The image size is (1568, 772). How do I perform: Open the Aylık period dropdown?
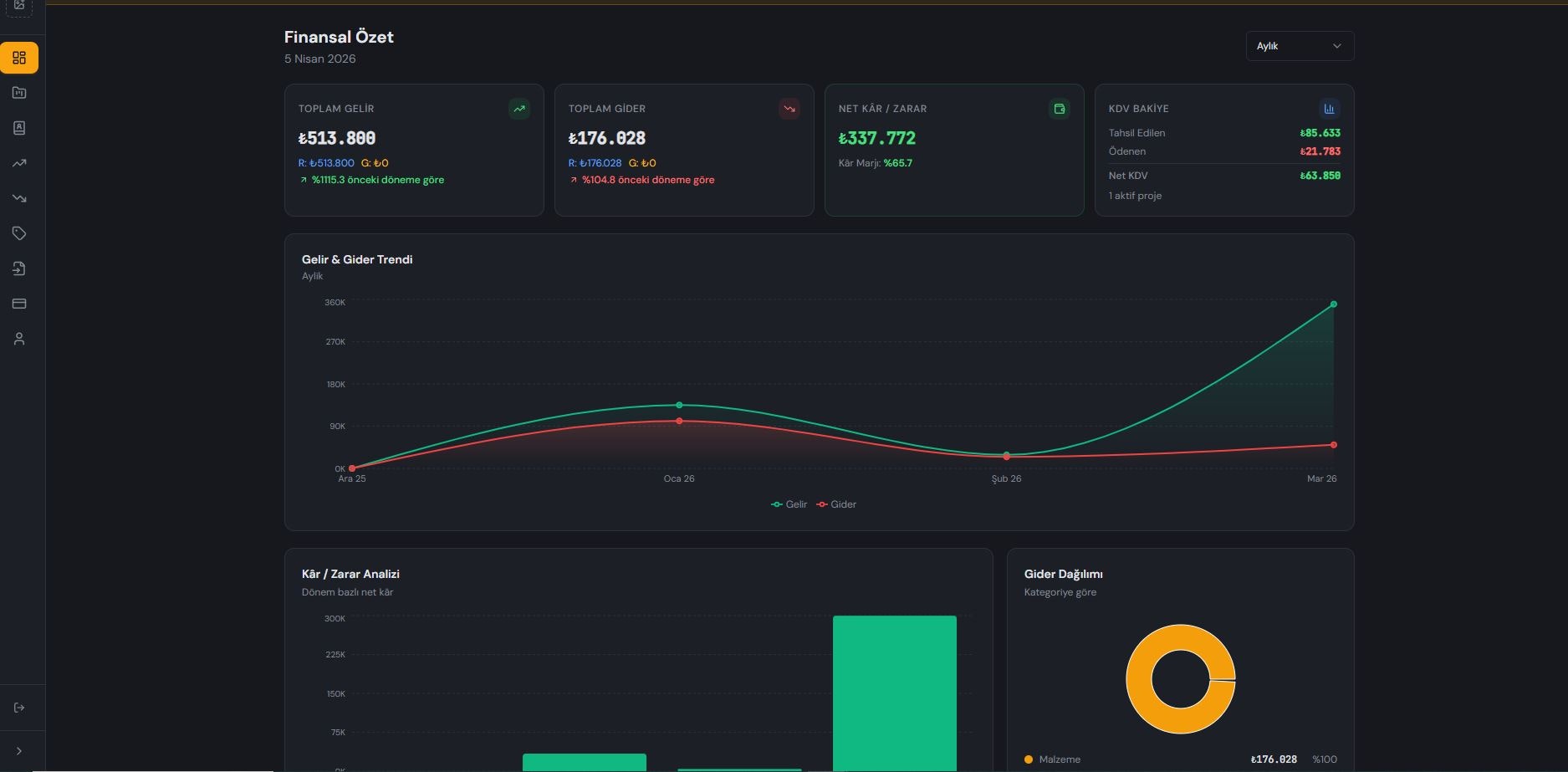pos(1300,46)
